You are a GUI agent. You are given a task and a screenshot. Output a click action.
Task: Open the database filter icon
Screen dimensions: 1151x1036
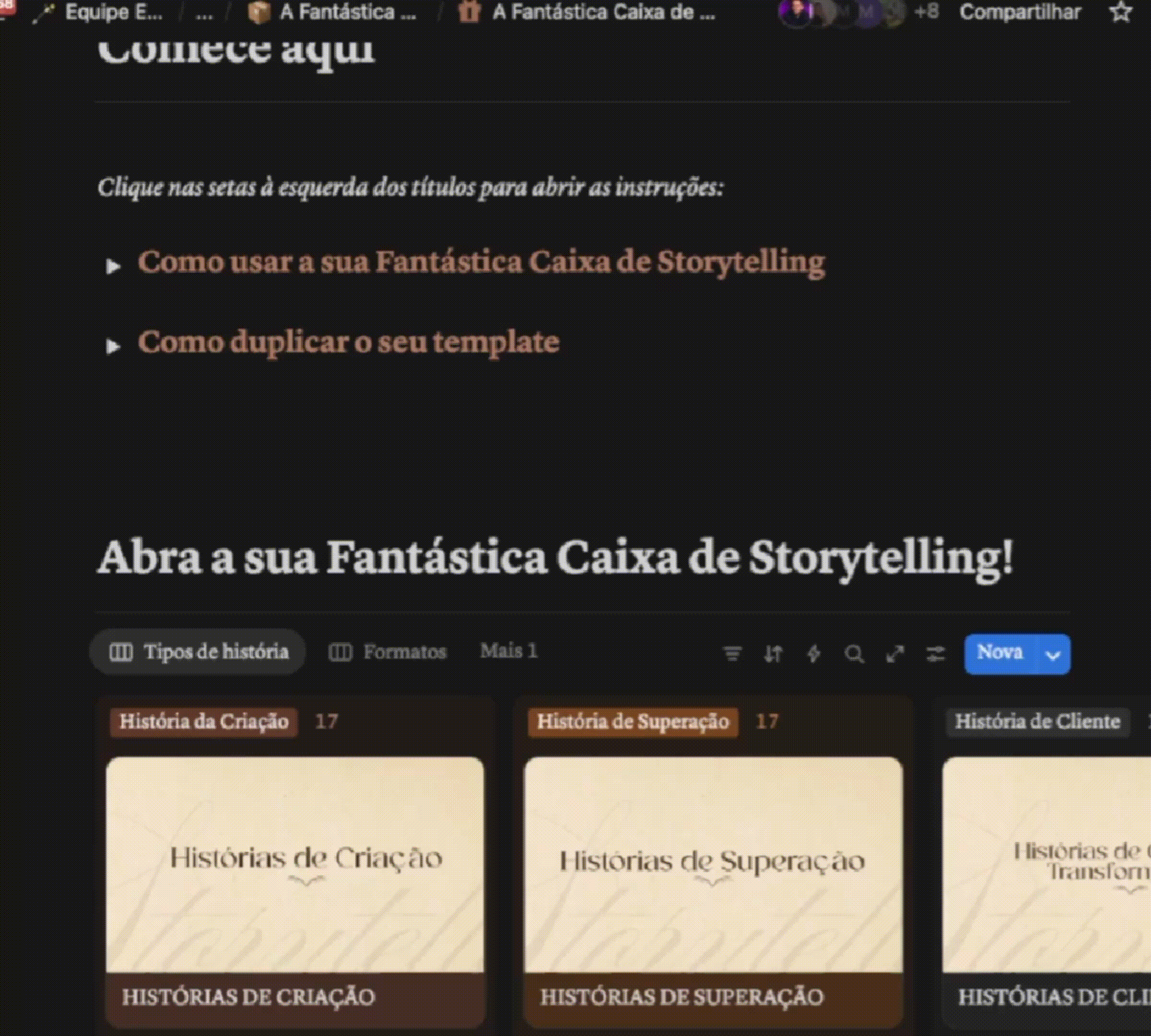coord(732,654)
